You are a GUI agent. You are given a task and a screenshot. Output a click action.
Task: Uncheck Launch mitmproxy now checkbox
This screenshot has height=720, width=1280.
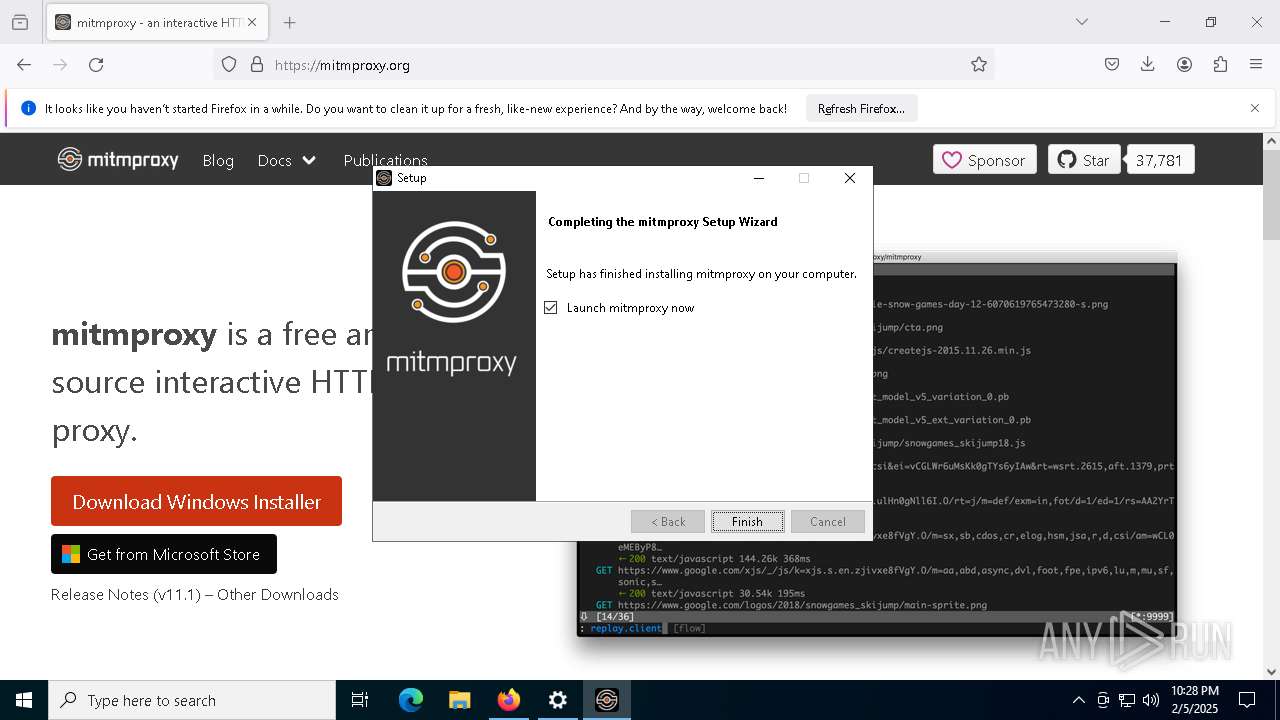[x=550, y=308]
